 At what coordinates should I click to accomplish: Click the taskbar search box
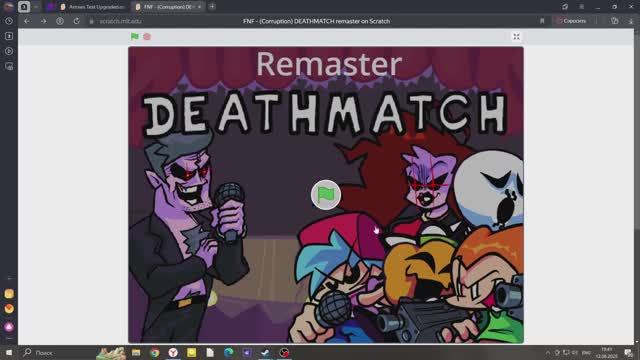(57, 352)
